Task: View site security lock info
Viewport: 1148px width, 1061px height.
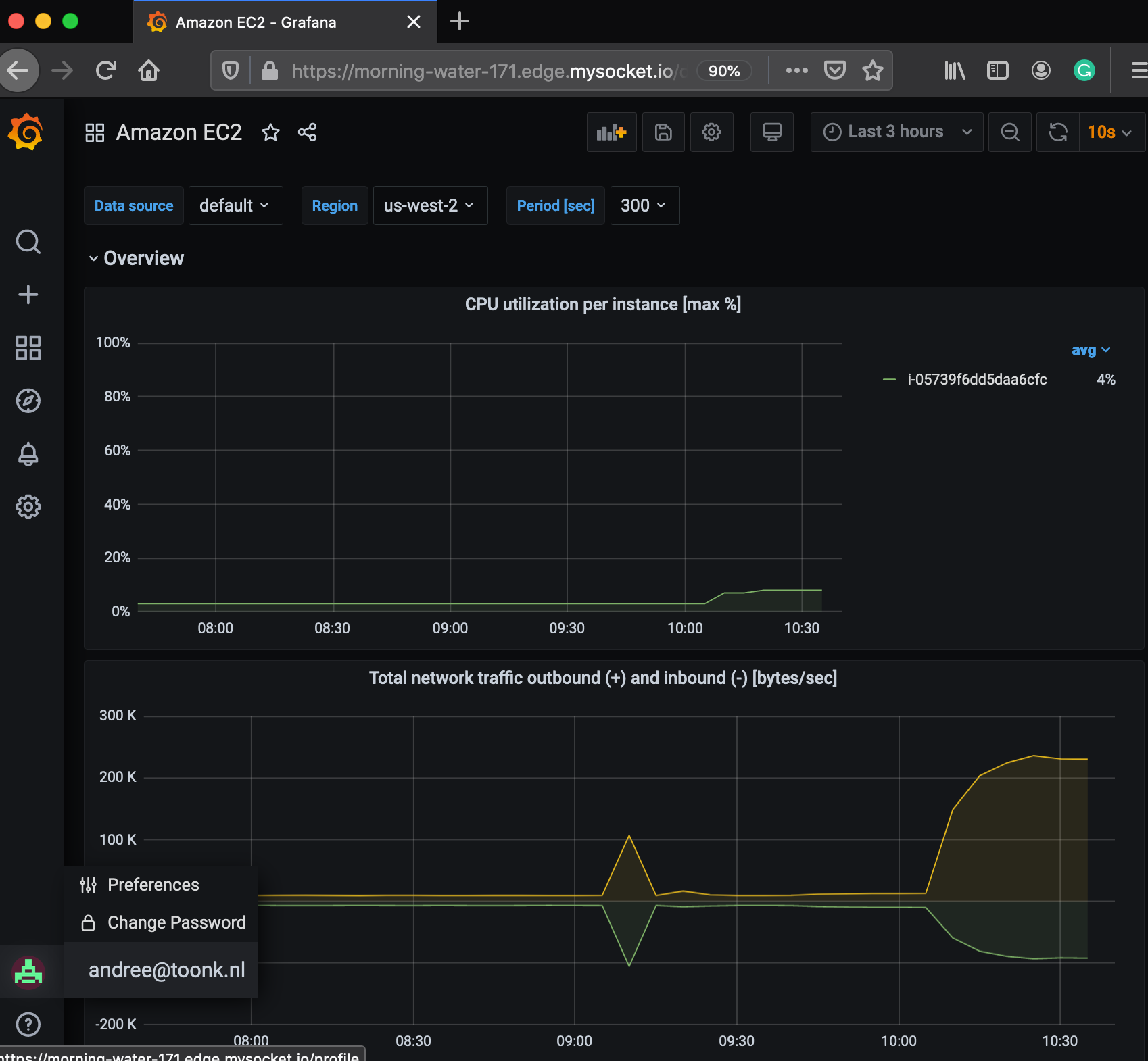Action: pyautogui.click(x=270, y=70)
